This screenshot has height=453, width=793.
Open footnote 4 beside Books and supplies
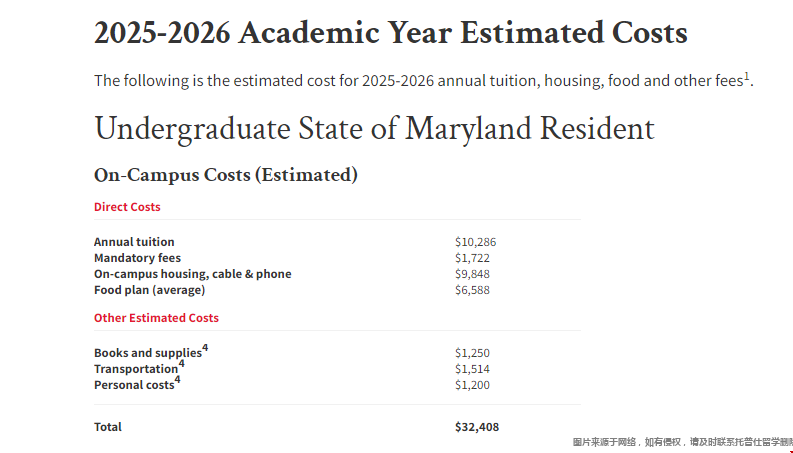[205, 348]
